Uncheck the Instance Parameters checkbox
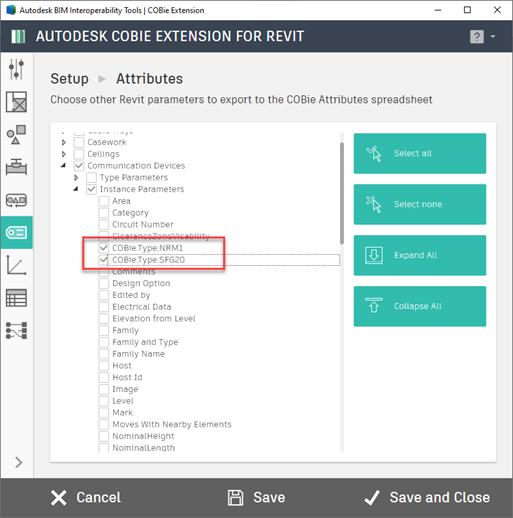 (91, 189)
